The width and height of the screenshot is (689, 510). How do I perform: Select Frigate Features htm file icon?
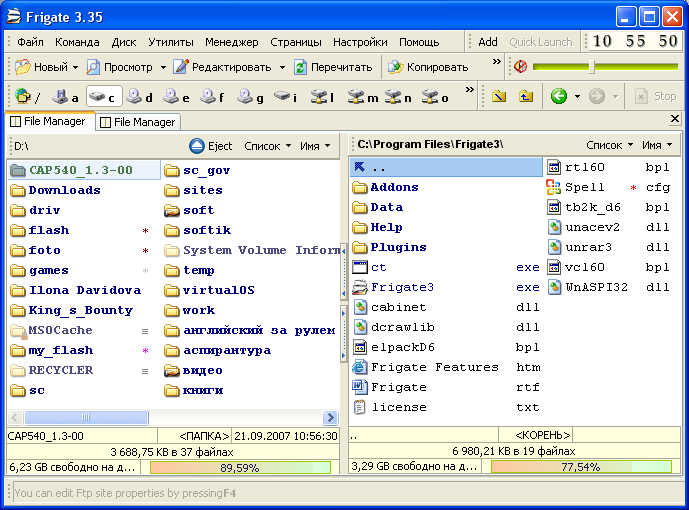coord(359,367)
